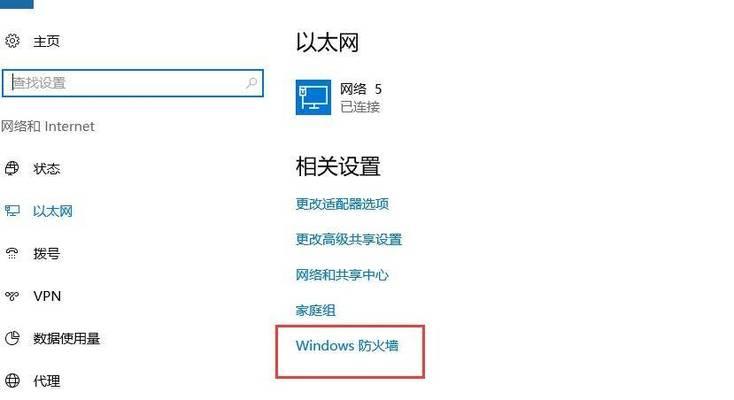Viewport: 734px width, 400px height.
Task: Open the 主页 home page
Action: [x=46, y=41]
